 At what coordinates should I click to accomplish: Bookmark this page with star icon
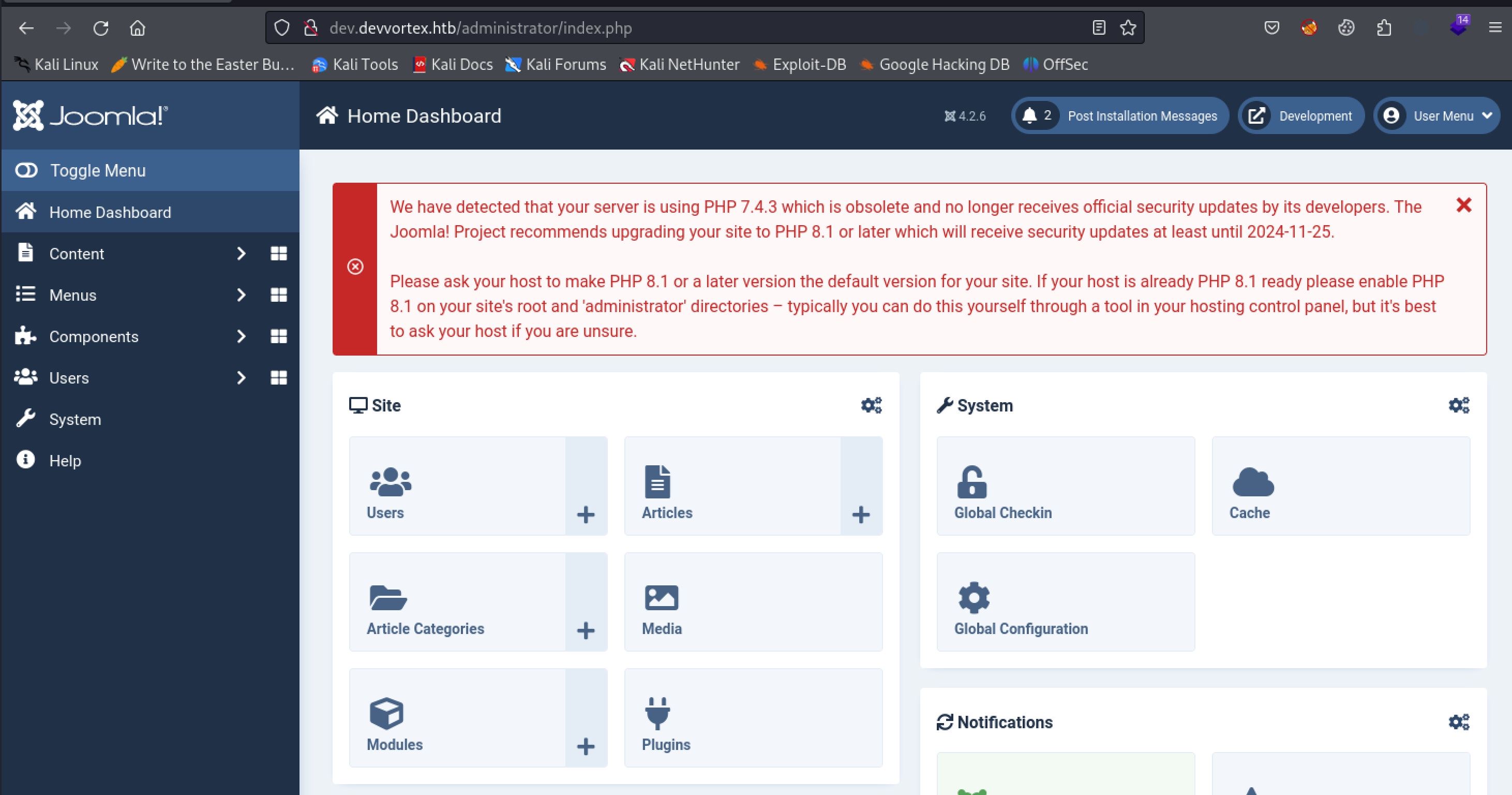pyautogui.click(x=1128, y=27)
